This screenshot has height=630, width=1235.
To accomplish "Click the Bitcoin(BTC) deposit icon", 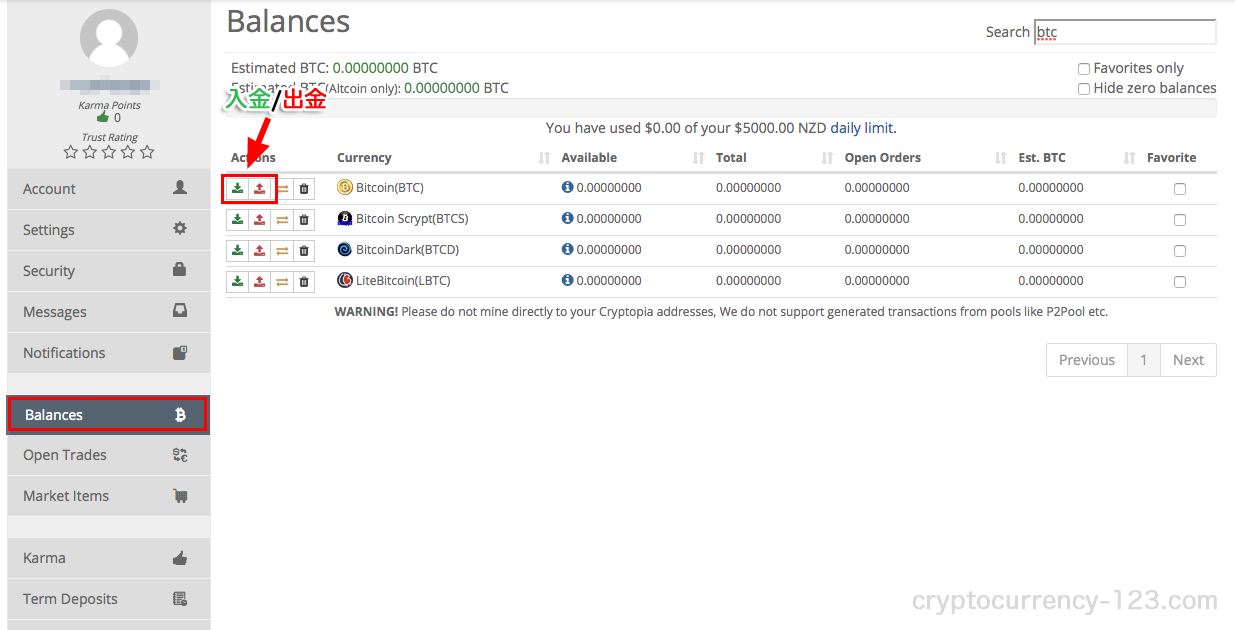I will pyautogui.click(x=237, y=188).
